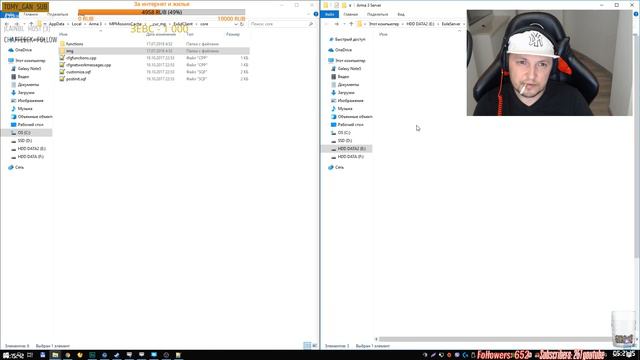The height and width of the screenshot is (360, 640).
Task: Go to Arma 3 in left address bar
Action: click(x=95, y=24)
